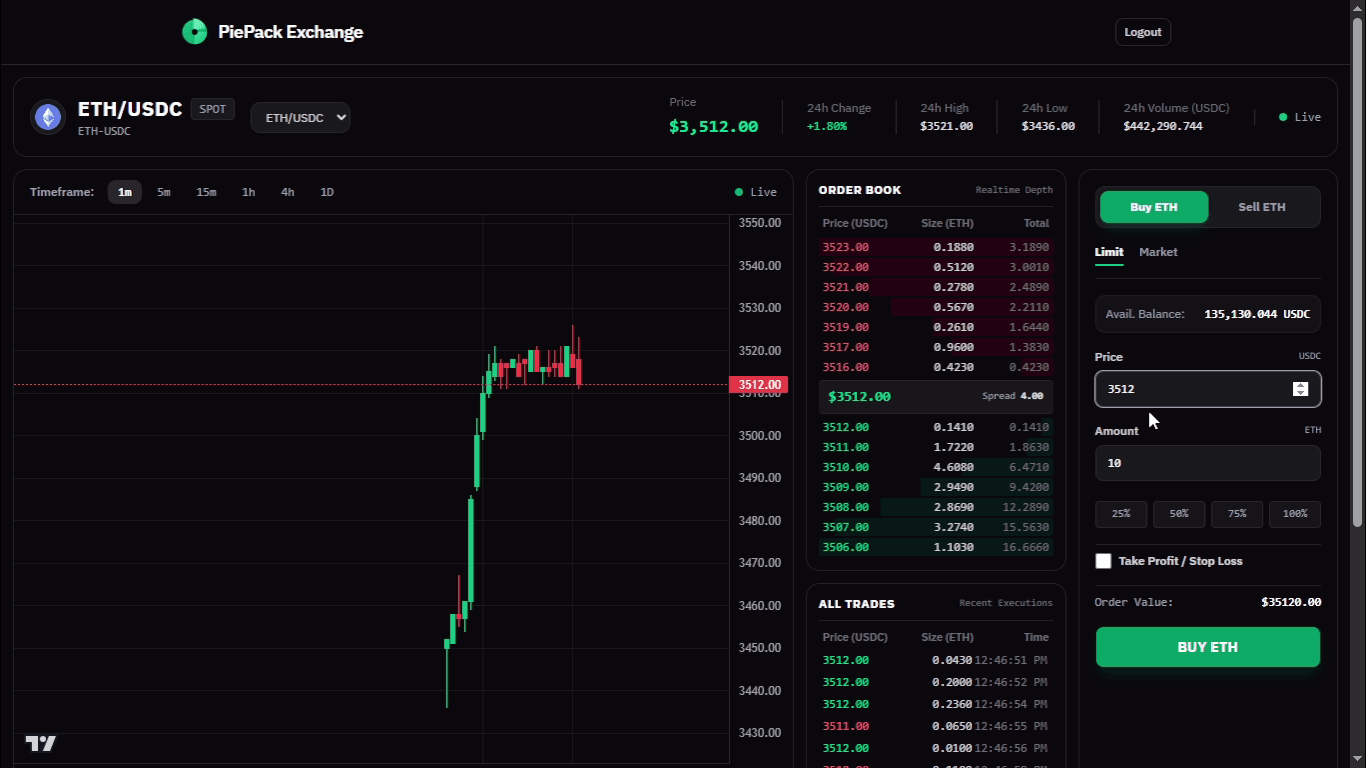Choose the 4h timeframe
Screen dimensions: 1366x768
pos(288,192)
